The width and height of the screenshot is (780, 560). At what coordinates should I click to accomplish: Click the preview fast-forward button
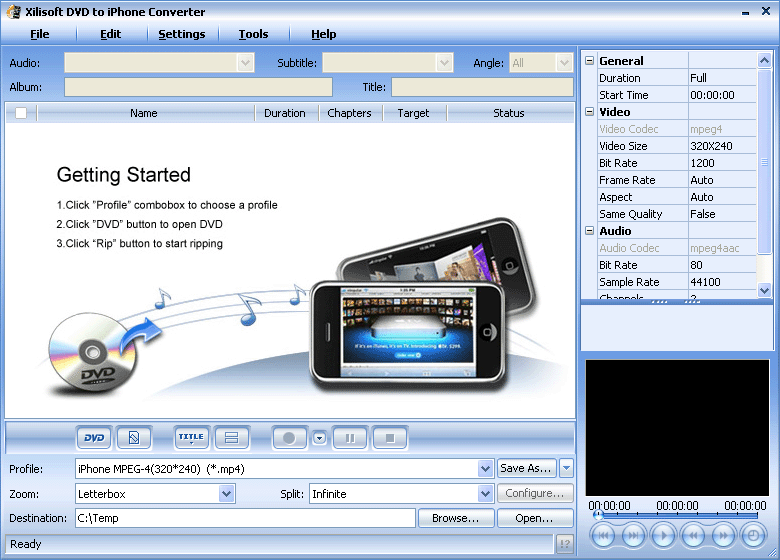point(723,536)
